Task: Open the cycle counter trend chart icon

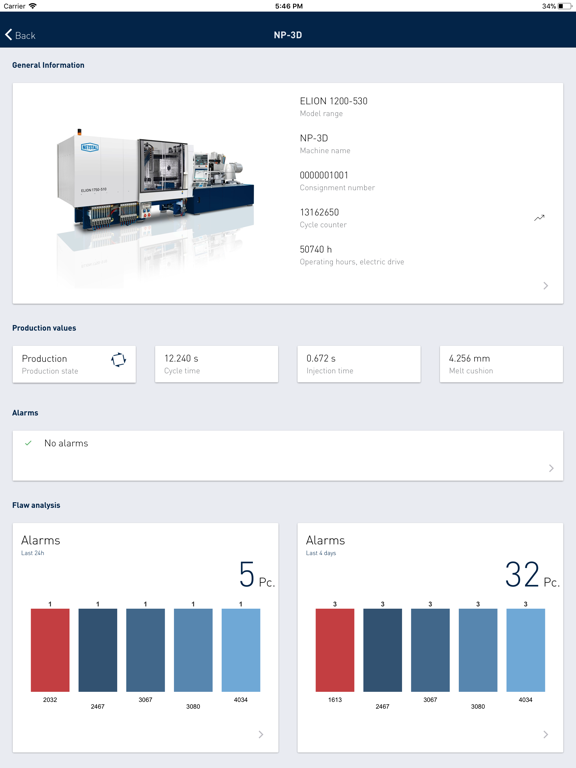Action: coord(539,218)
